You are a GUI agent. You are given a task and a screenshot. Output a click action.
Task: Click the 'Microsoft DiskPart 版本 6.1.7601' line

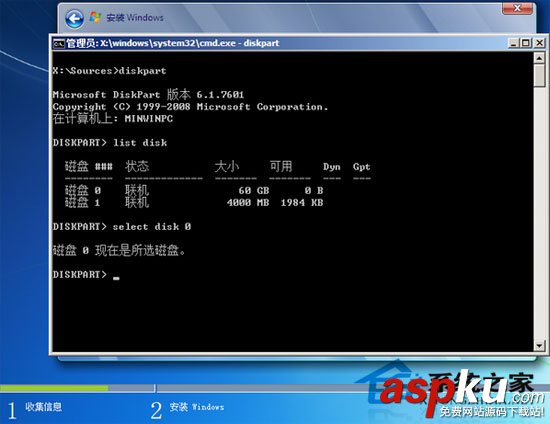(148, 95)
